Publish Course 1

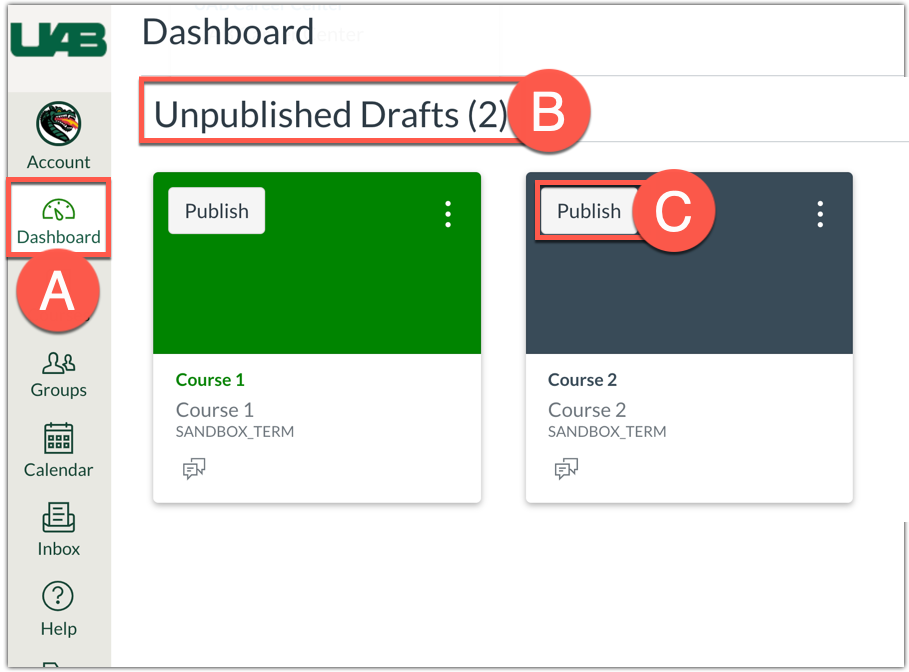tap(216, 211)
